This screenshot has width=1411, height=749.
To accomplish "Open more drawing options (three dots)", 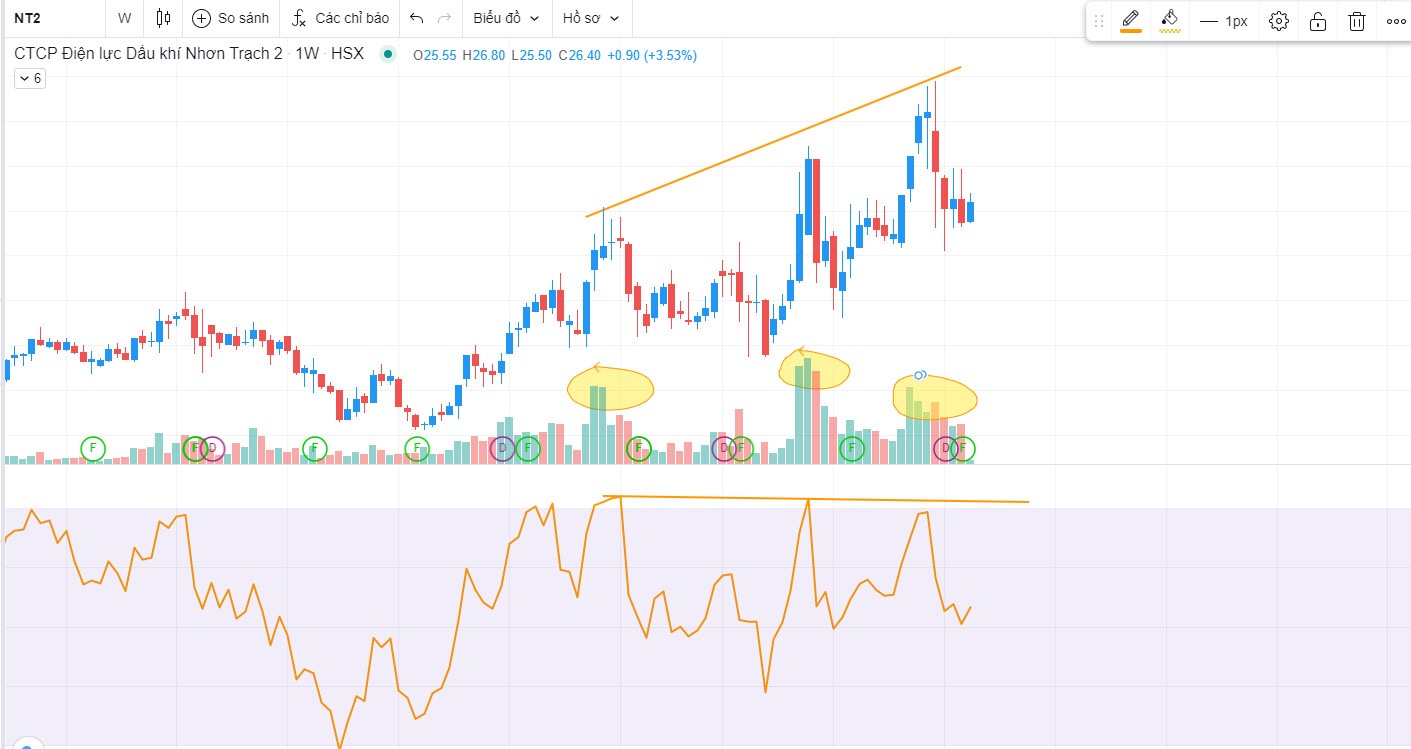I will 1396,21.
